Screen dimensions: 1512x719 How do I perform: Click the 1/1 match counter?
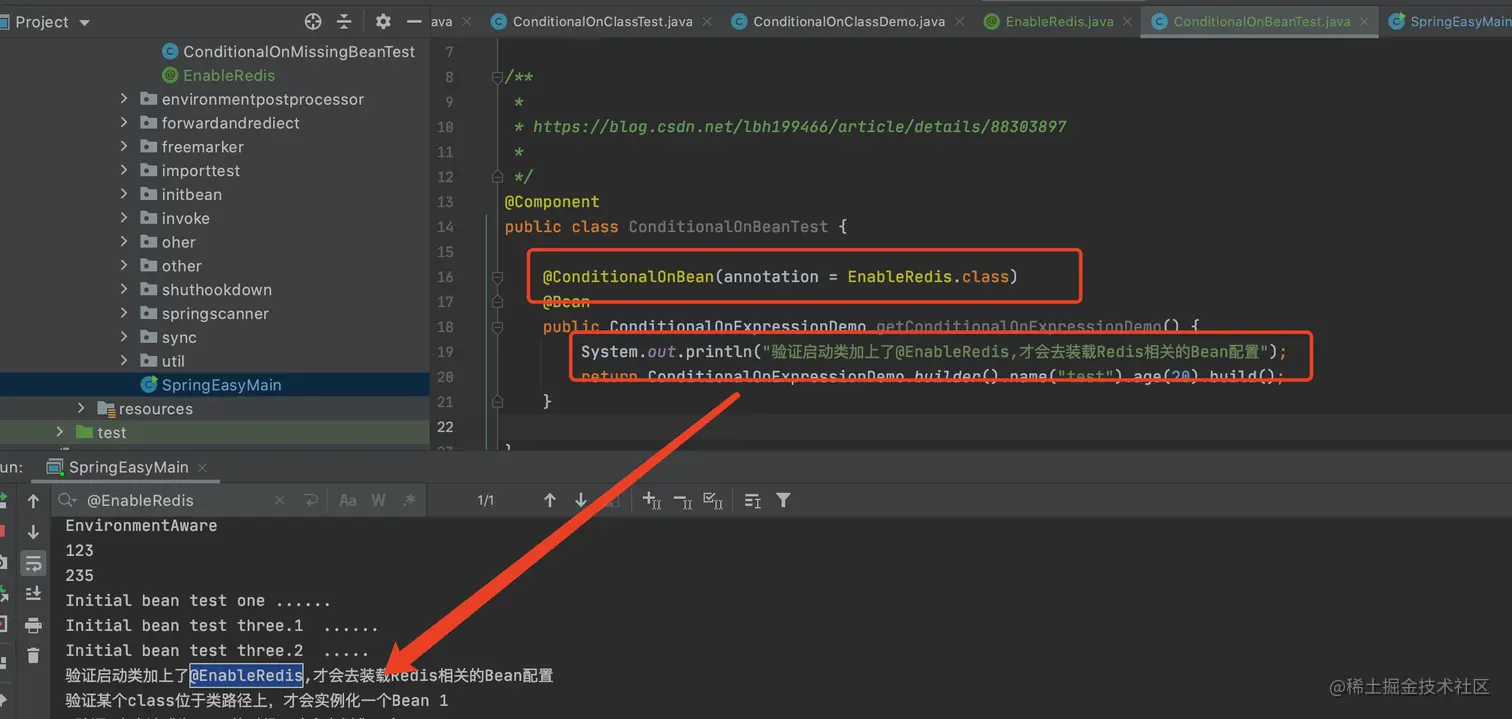tap(486, 500)
